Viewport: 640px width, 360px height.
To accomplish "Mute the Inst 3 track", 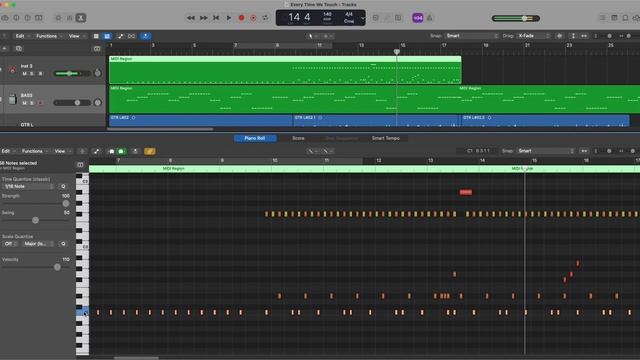I will pyautogui.click(x=24, y=73).
